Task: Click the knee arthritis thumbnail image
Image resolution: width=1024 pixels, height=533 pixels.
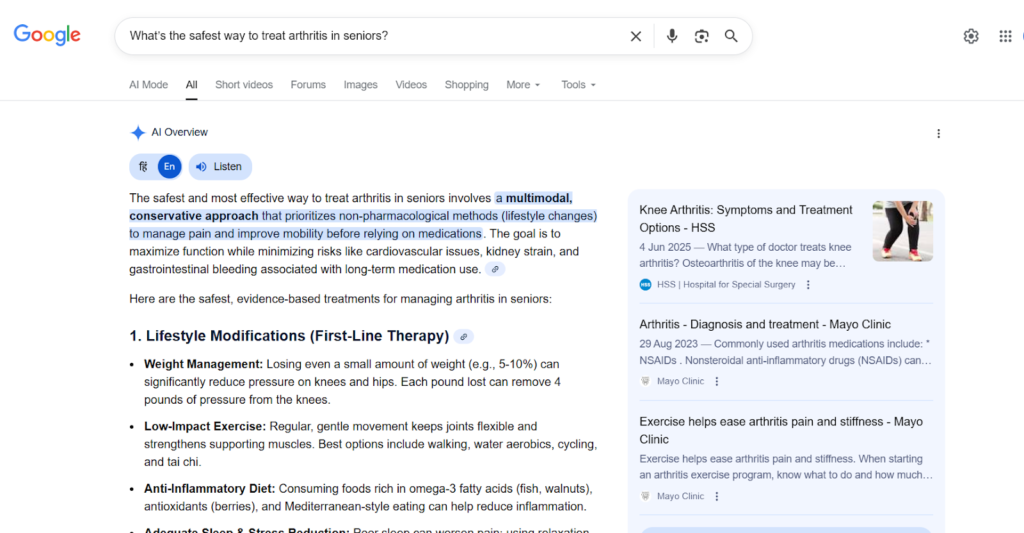Action: (903, 231)
